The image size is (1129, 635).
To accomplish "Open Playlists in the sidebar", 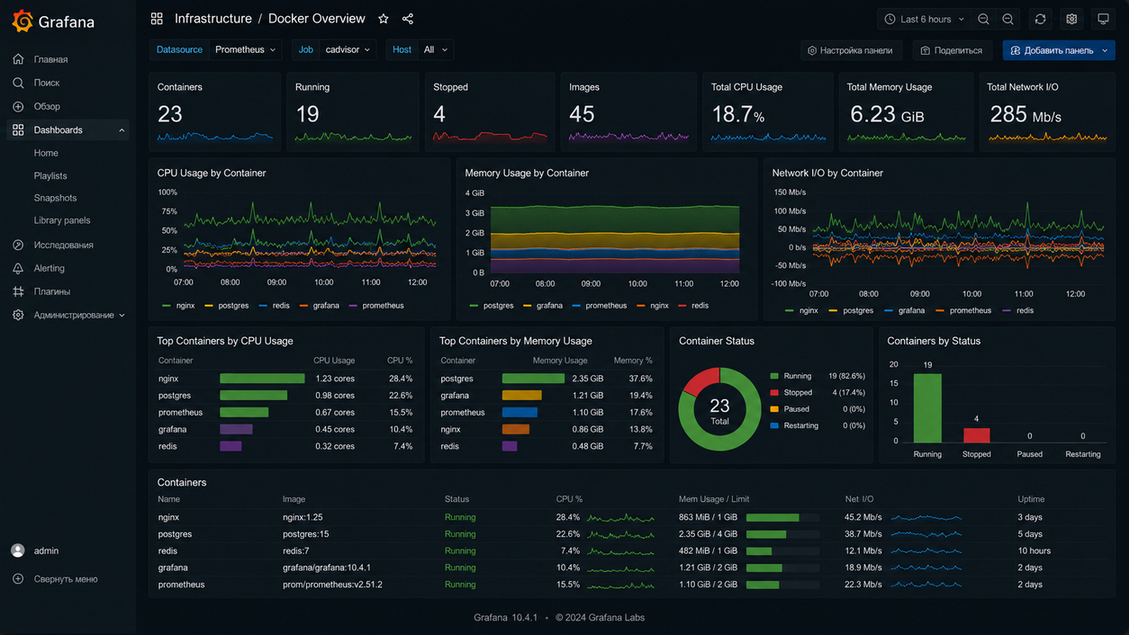I will (50, 176).
